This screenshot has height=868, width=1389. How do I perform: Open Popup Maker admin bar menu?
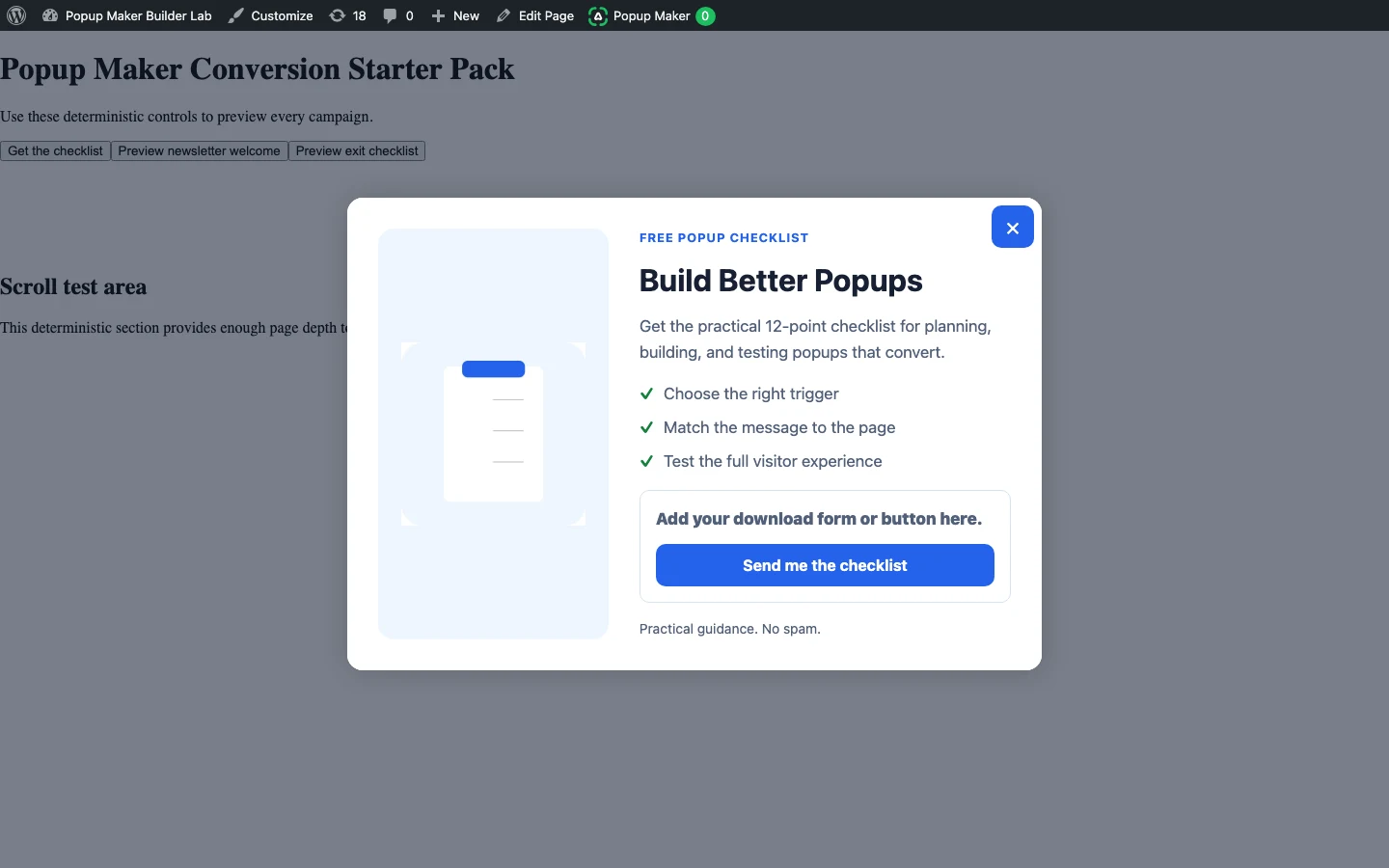(652, 15)
